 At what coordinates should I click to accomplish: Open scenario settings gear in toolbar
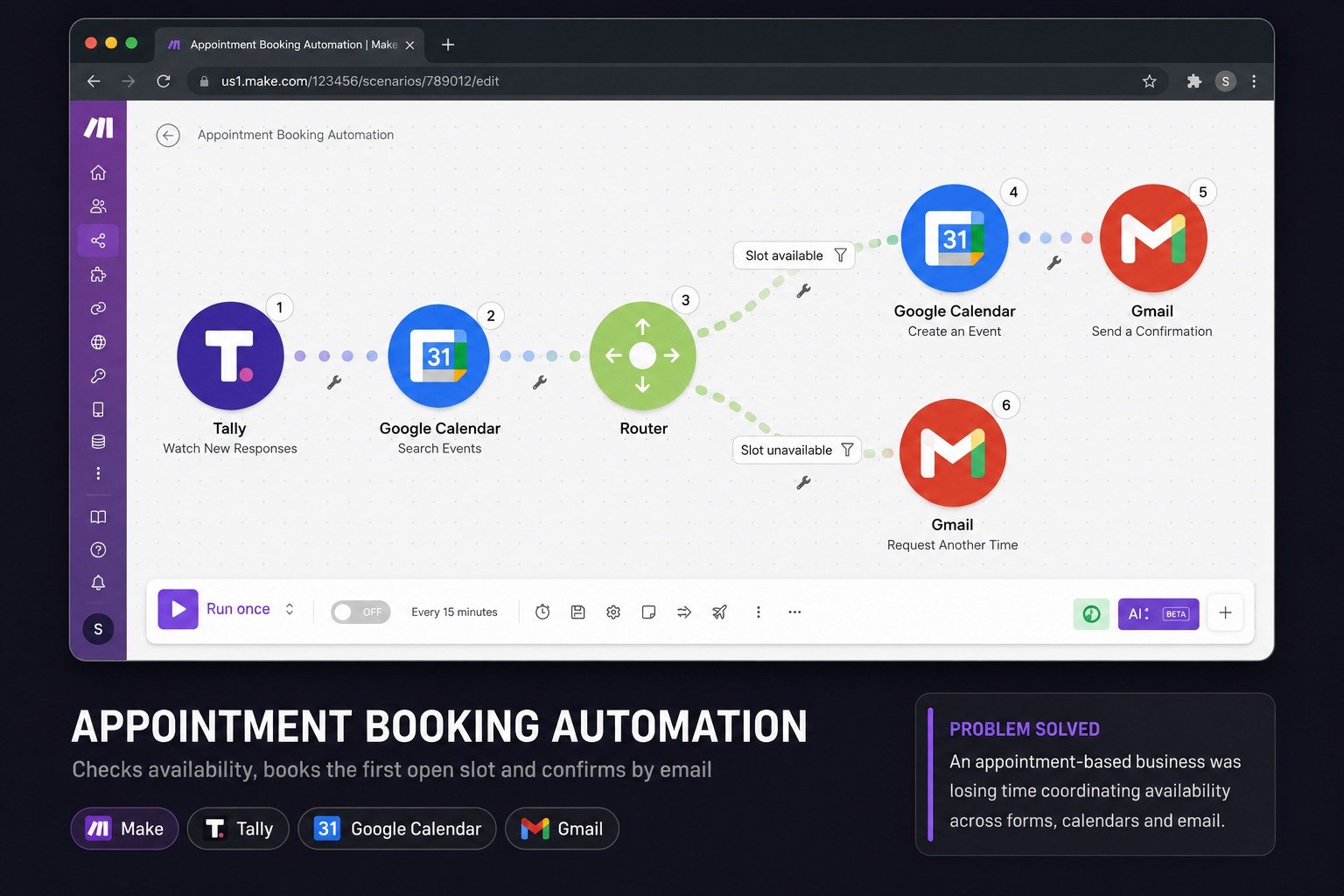(613, 612)
